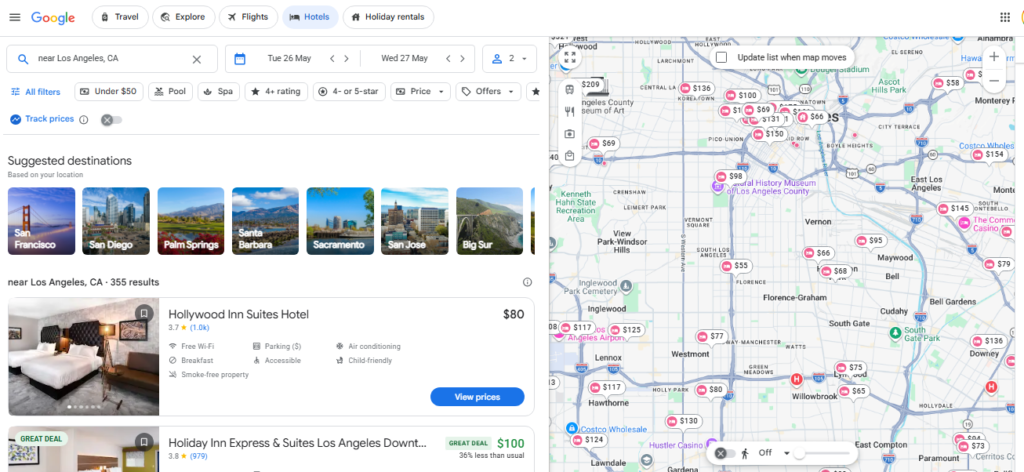
Task: Select the $77 Westmont map pin
Action: pos(711,336)
